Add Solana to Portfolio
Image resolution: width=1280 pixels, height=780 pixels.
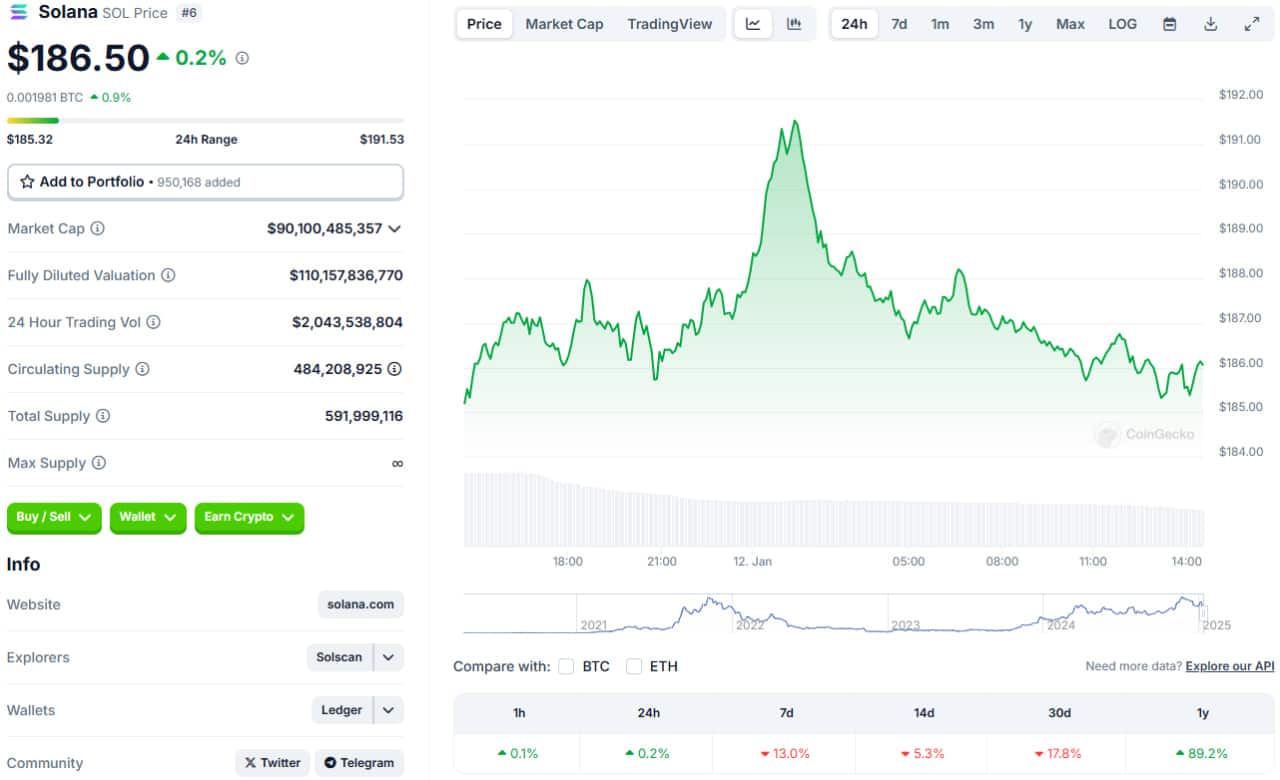205,182
